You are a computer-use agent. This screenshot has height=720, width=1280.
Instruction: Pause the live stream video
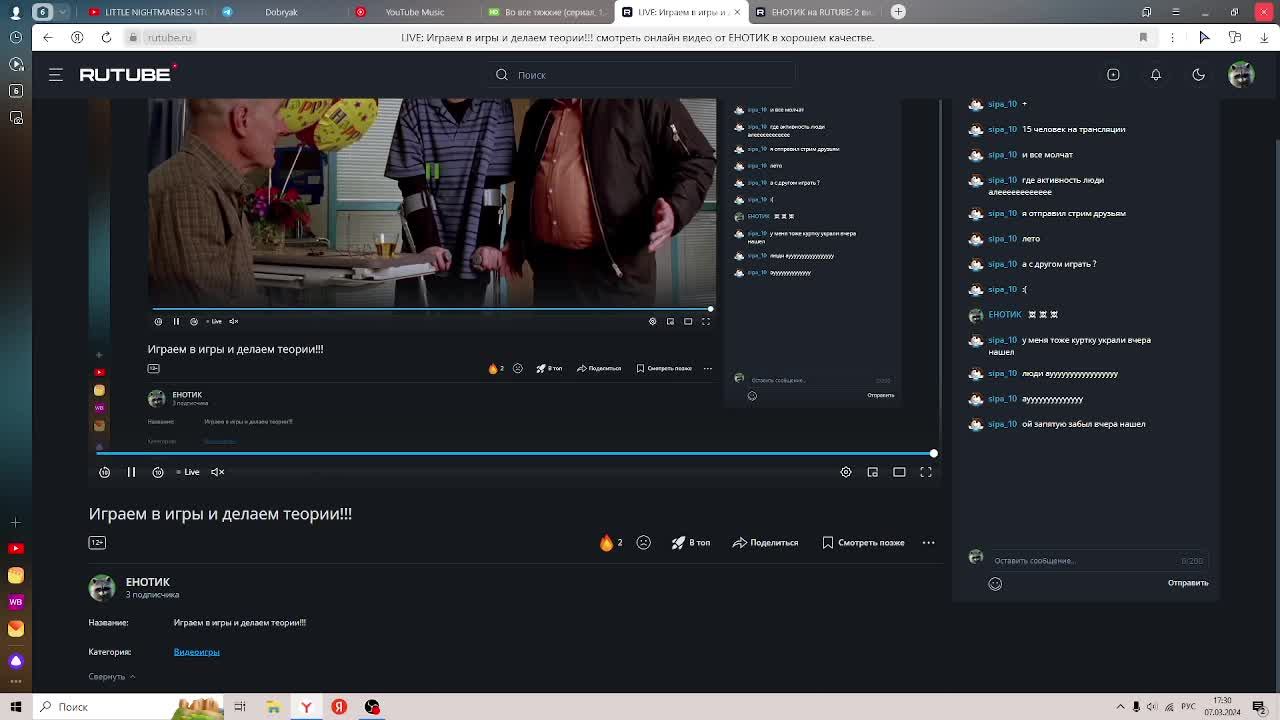click(x=131, y=472)
